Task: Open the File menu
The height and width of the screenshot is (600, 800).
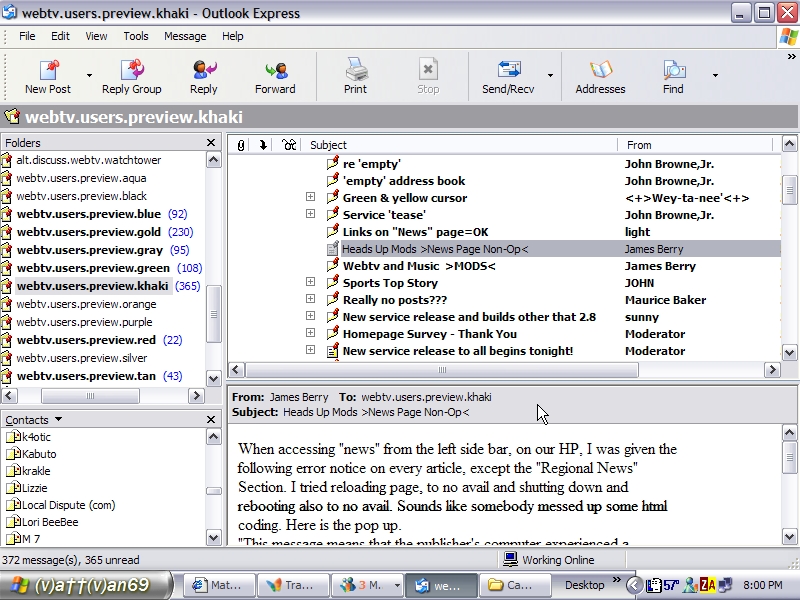Action: tap(27, 36)
